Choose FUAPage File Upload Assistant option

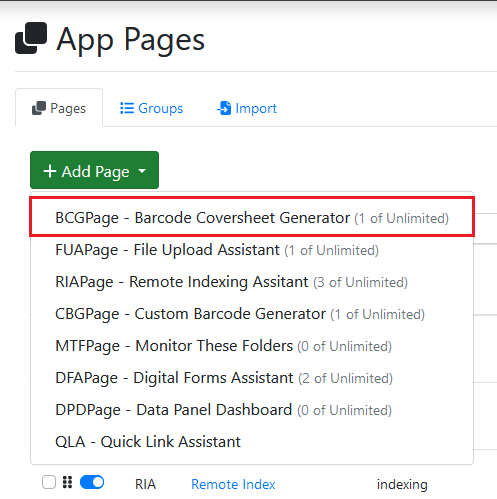point(252,250)
